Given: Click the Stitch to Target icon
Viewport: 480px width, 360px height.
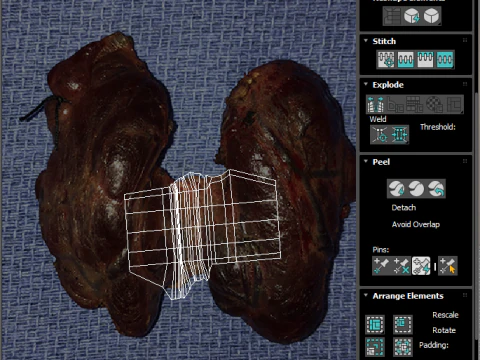Looking at the screenshot, I should [x=386, y=59].
